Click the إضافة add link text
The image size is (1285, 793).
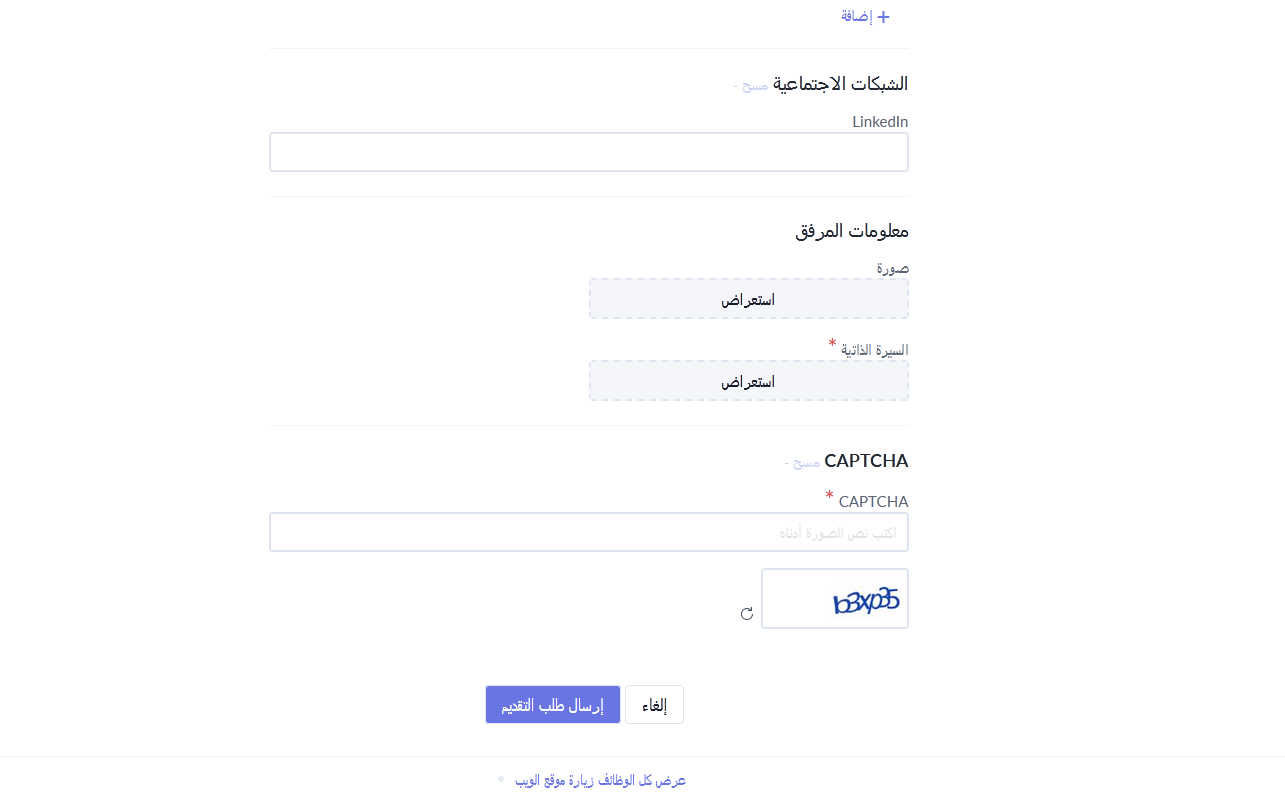coord(857,17)
